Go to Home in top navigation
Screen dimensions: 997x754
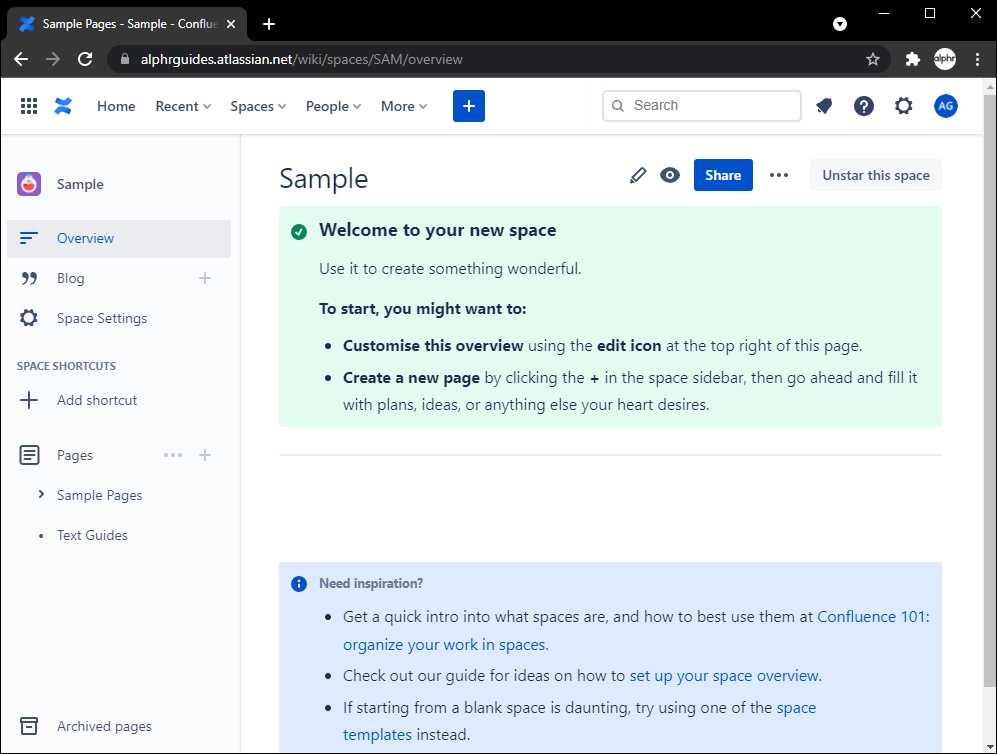tap(116, 106)
